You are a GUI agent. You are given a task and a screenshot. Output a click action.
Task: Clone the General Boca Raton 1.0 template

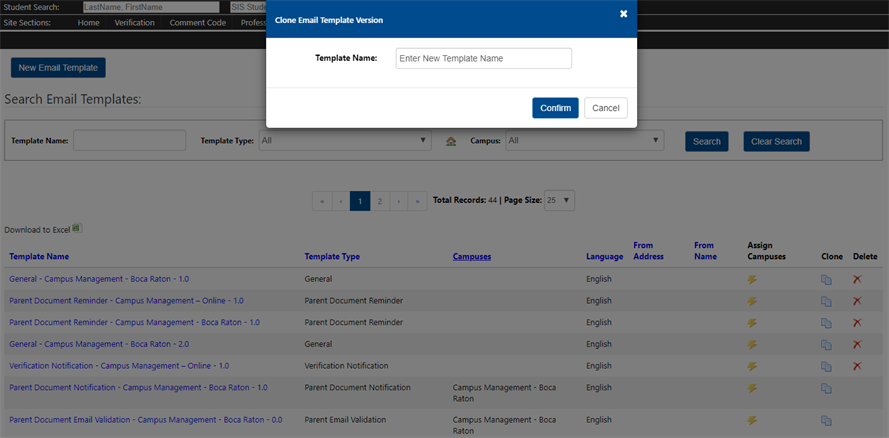[826, 279]
